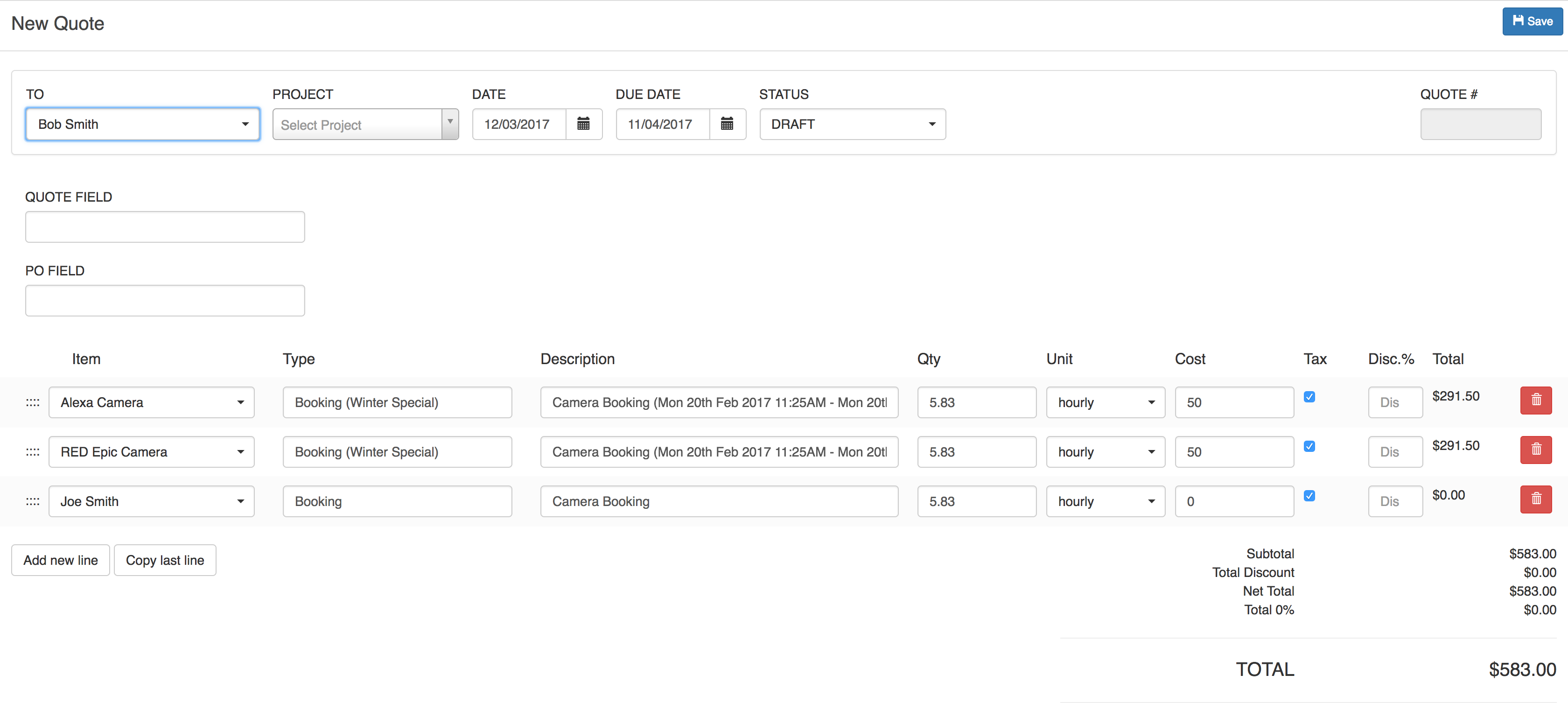Select the $0.00 total of Joe Smith row
The width and height of the screenshot is (1568, 703).
[1448, 495]
